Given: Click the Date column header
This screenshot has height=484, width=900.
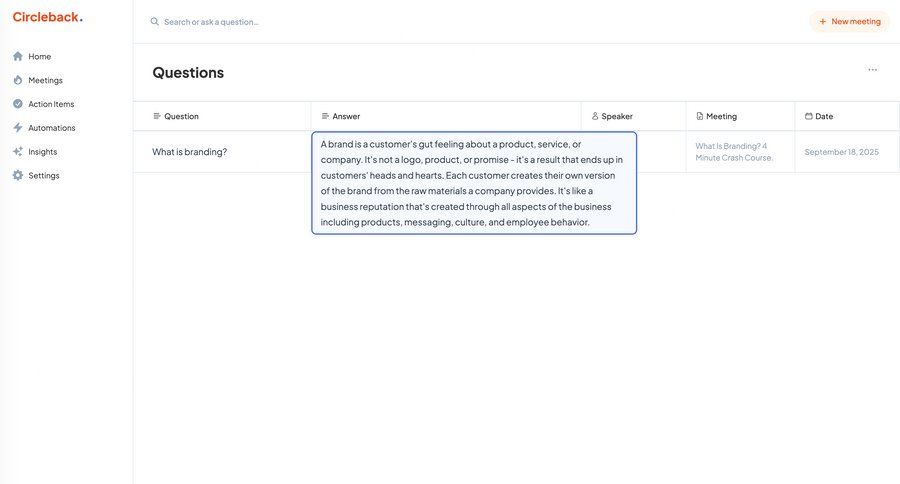Looking at the screenshot, I should [824, 116].
